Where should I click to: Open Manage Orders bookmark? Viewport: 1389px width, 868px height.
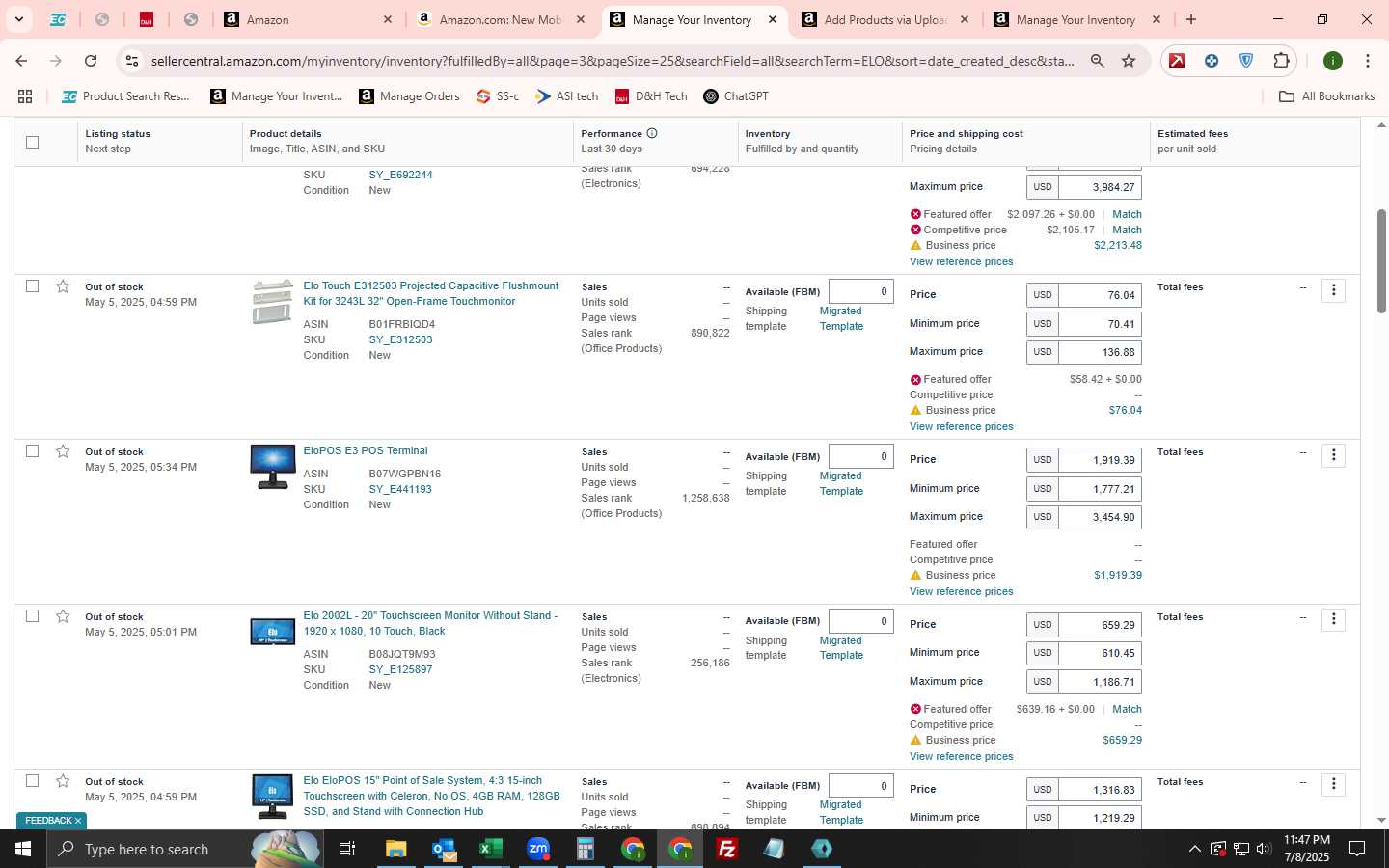coord(409,96)
